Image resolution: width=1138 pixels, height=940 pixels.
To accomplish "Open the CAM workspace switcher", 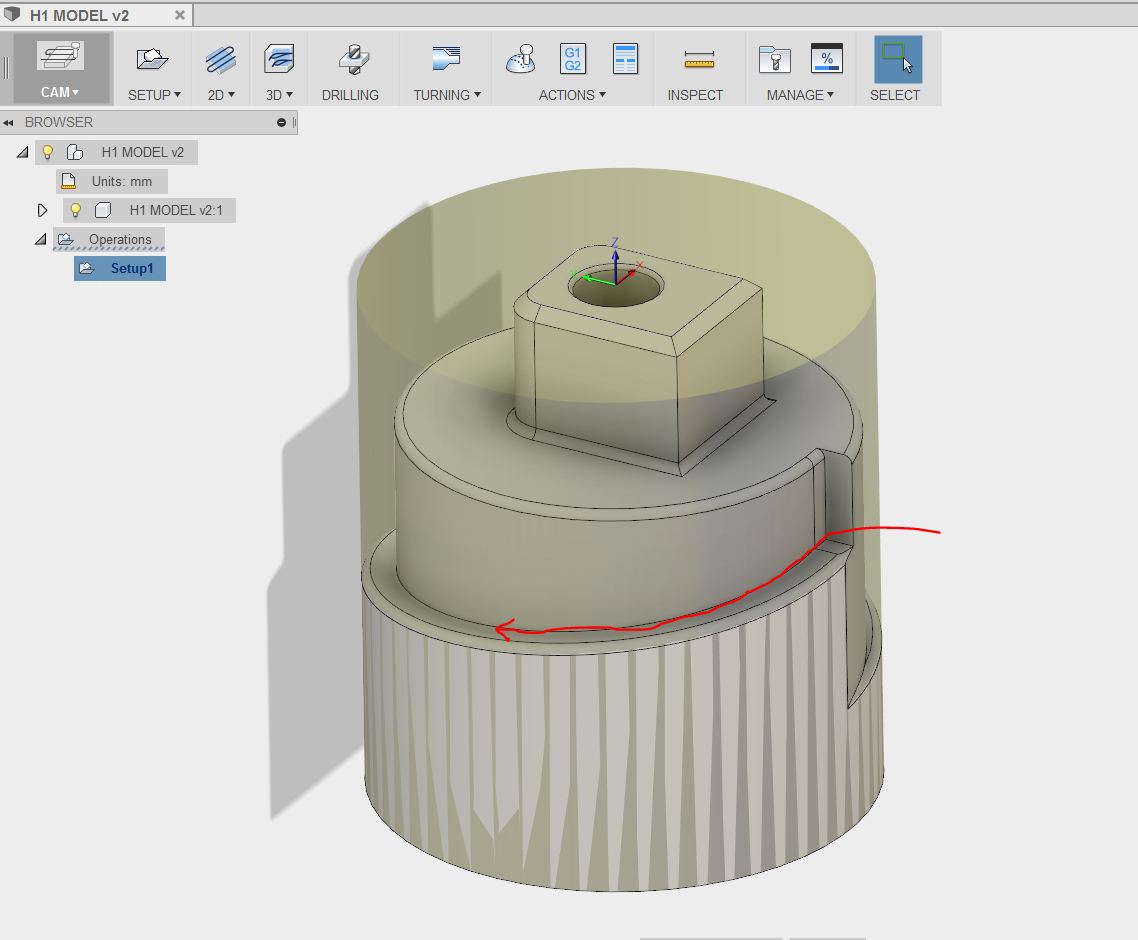I will click(x=61, y=92).
